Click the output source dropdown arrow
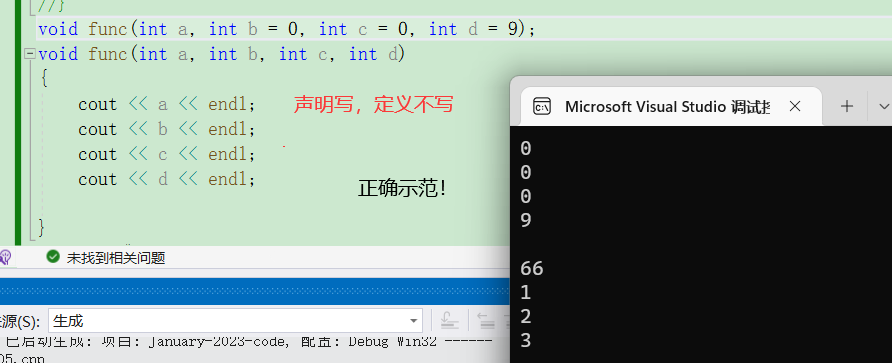This screenshot has width=892, height=363. pyautogui.click(x=414, y=321)
